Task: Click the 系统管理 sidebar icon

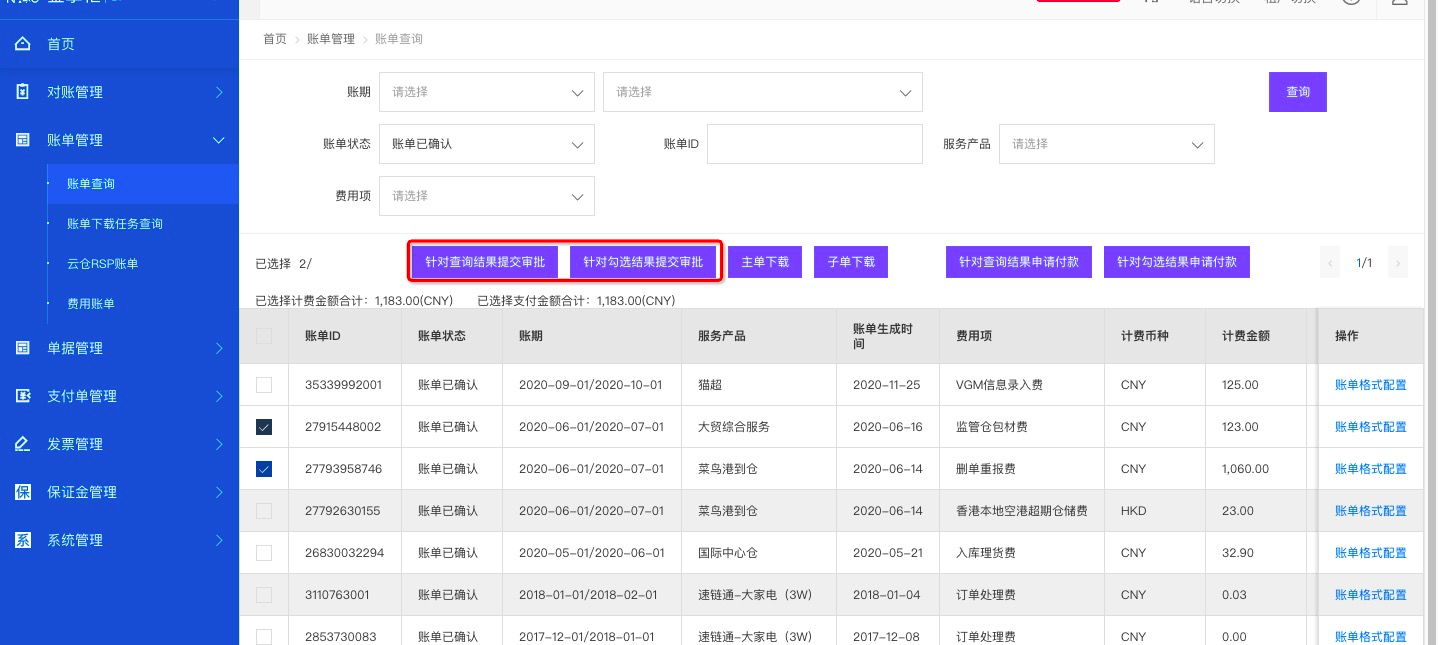Action: (23, 540)
